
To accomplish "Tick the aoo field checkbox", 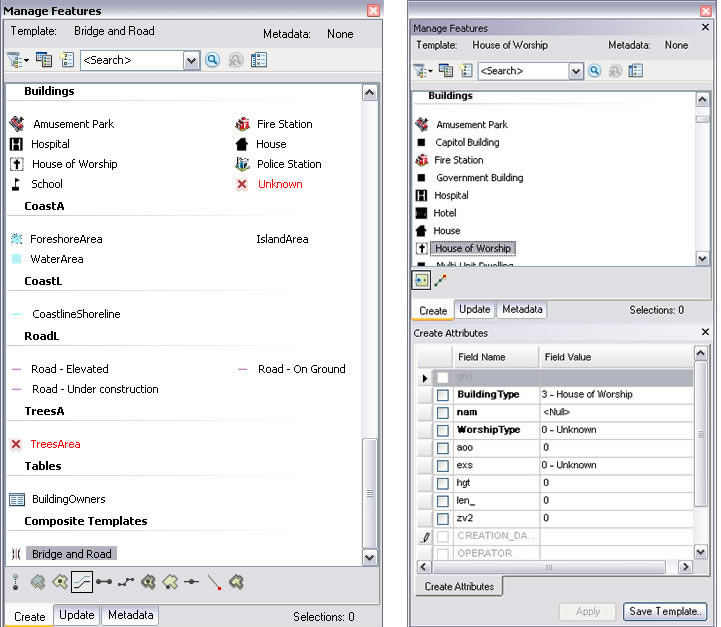I will coord(443,448).
